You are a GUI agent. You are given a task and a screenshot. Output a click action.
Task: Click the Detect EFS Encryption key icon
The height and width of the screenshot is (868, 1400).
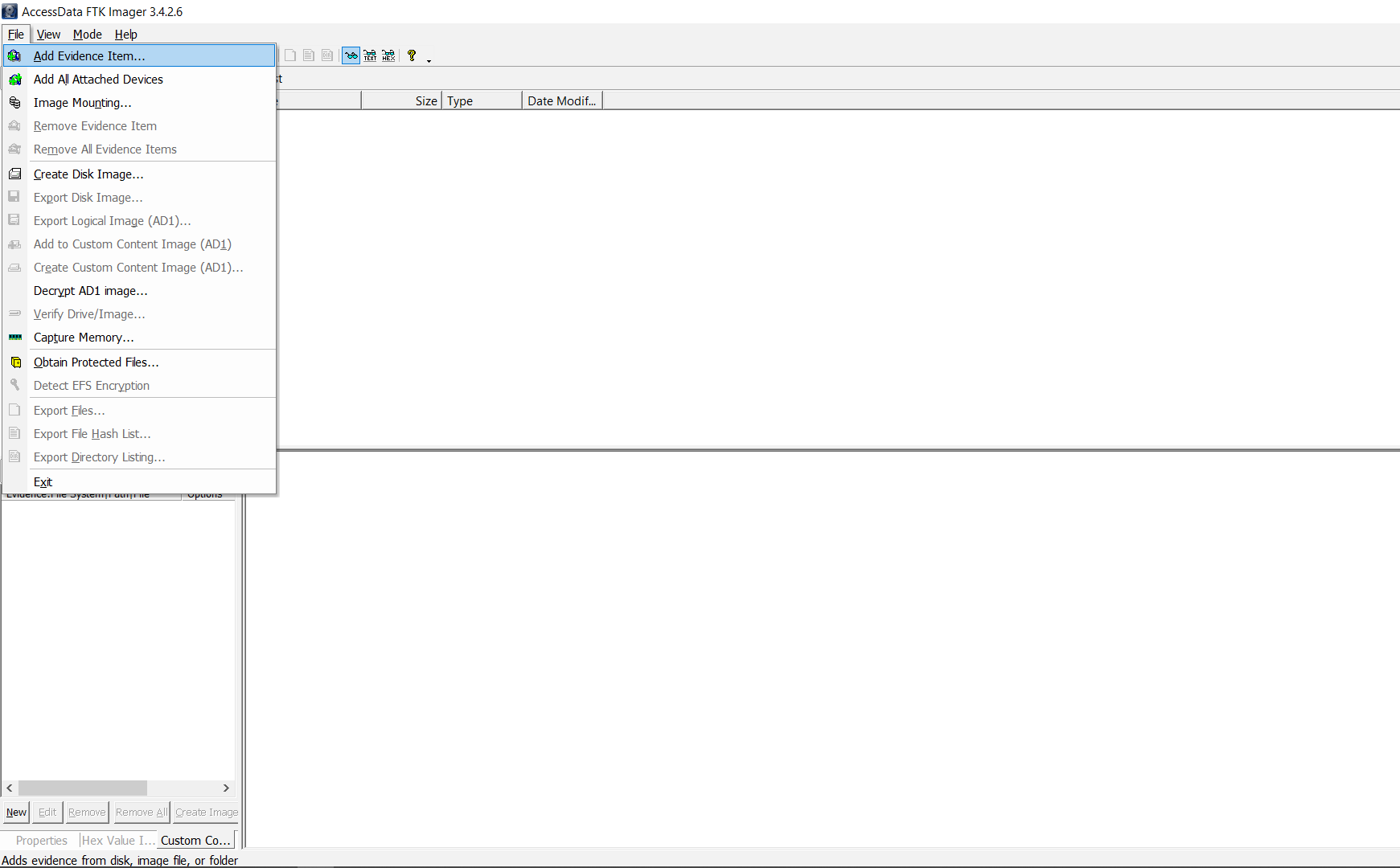(14, 385)
